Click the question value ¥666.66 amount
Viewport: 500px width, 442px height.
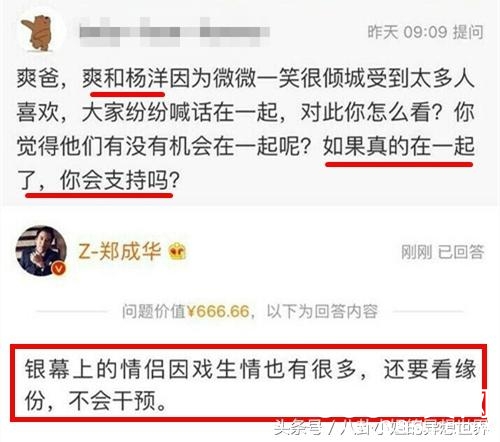coord(218,311)
